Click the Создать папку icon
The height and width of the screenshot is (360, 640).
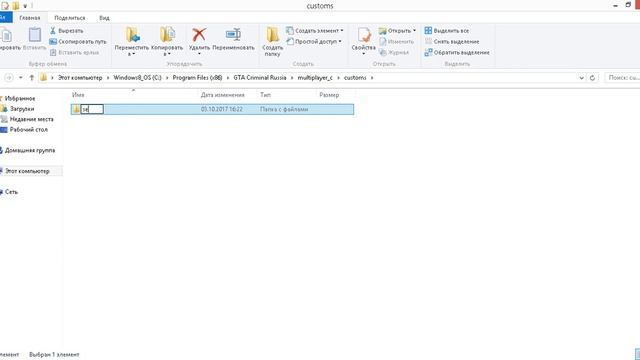tap(272, 35)
